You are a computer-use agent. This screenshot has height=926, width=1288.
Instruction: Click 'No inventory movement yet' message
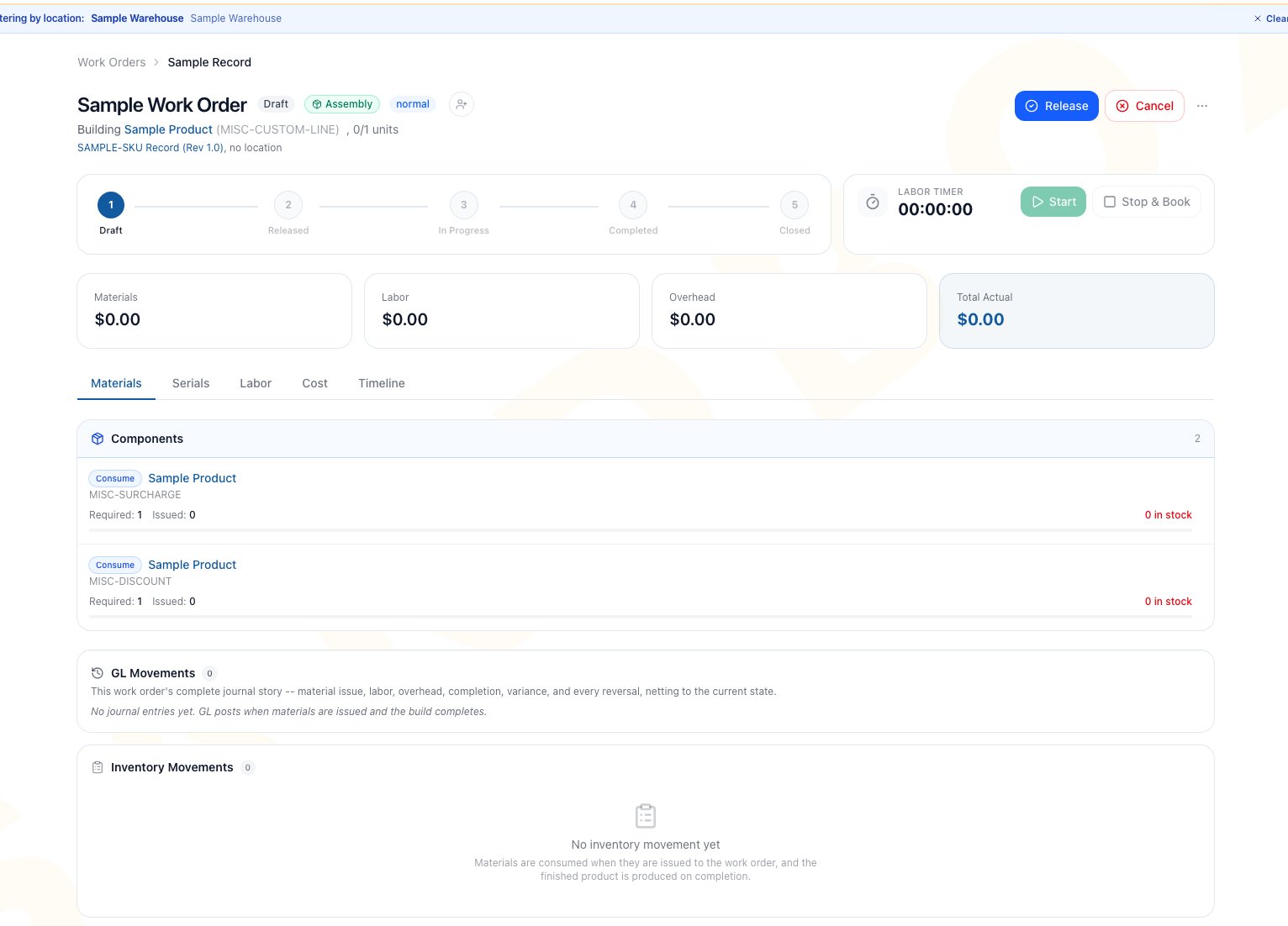646,844
